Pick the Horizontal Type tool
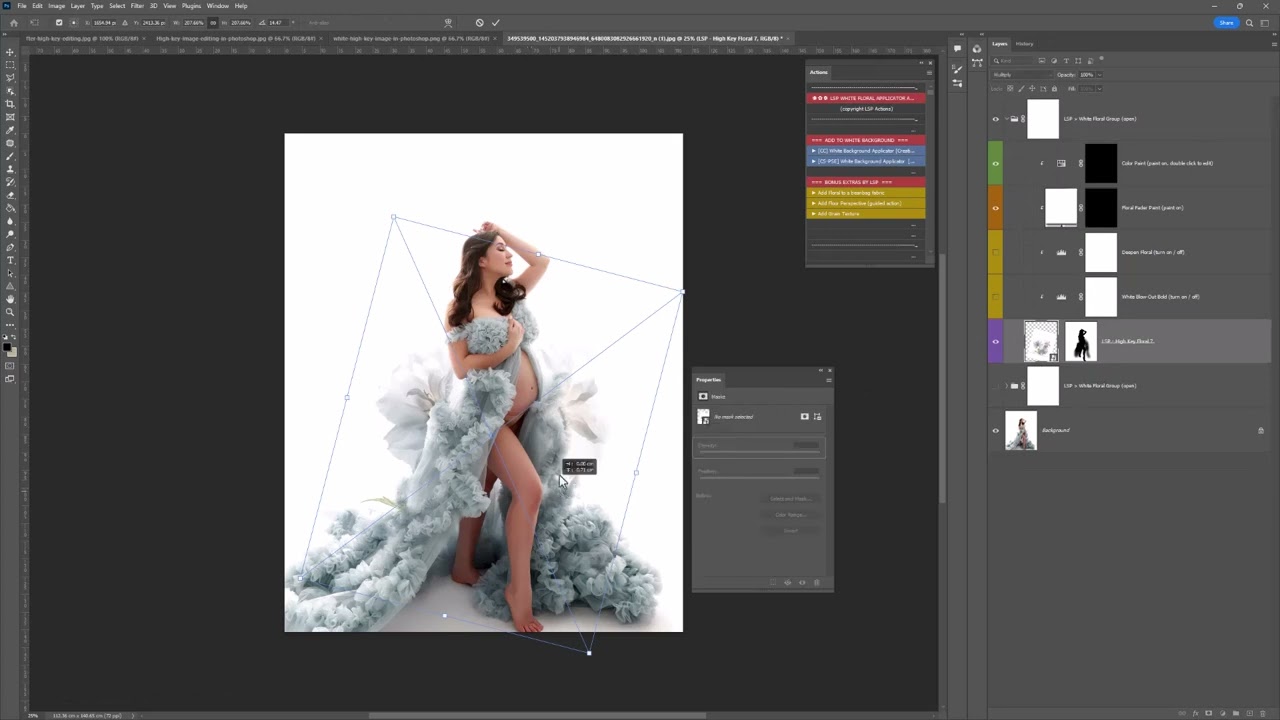This screenshot has height=720, width=1280. tap(10, 260)
